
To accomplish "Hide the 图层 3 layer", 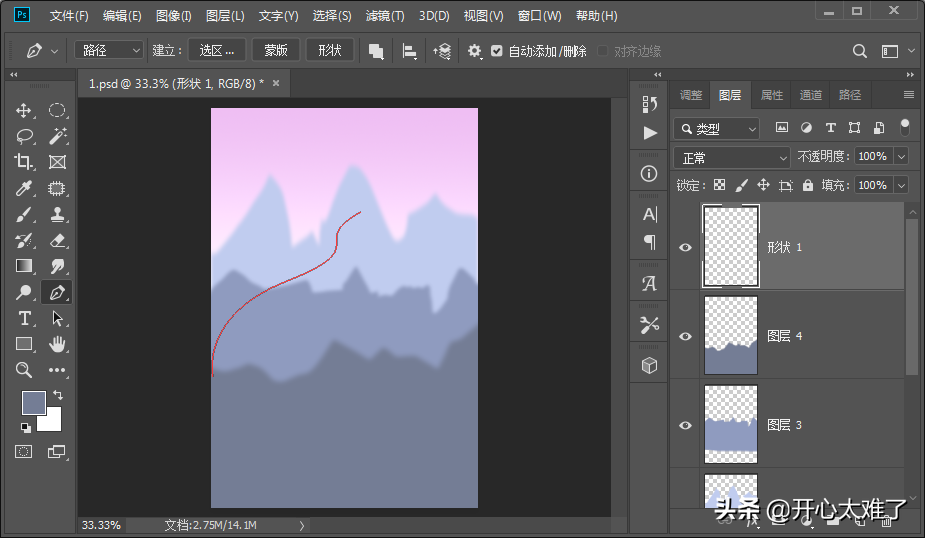I will pyautogui.click(x=685, y=425).
